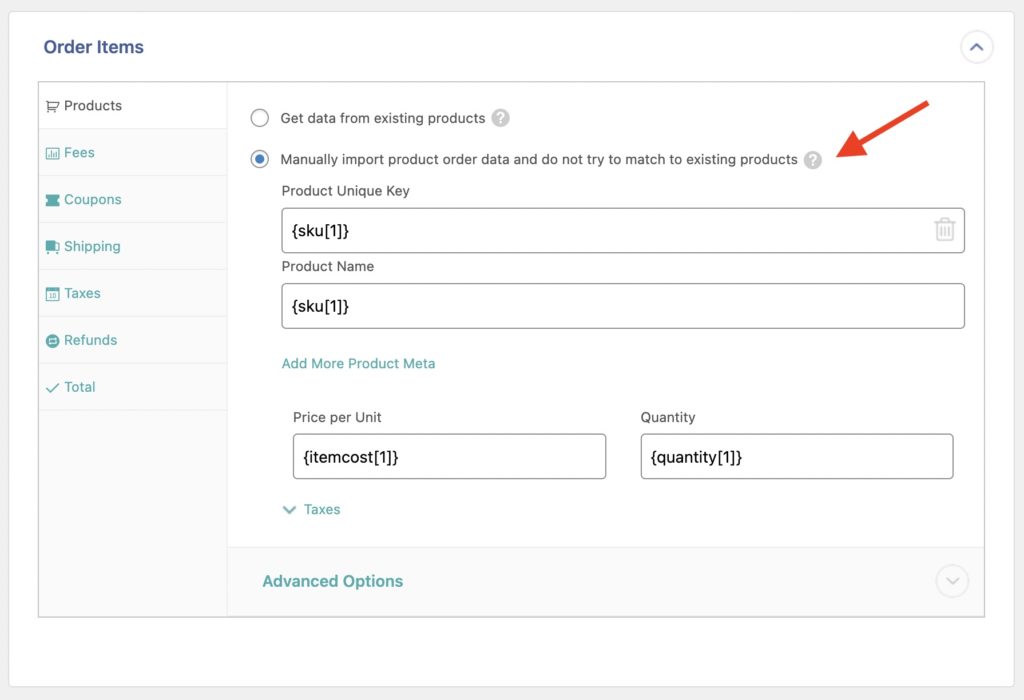Collapse the Order Items panel

[x=977, y=46]
